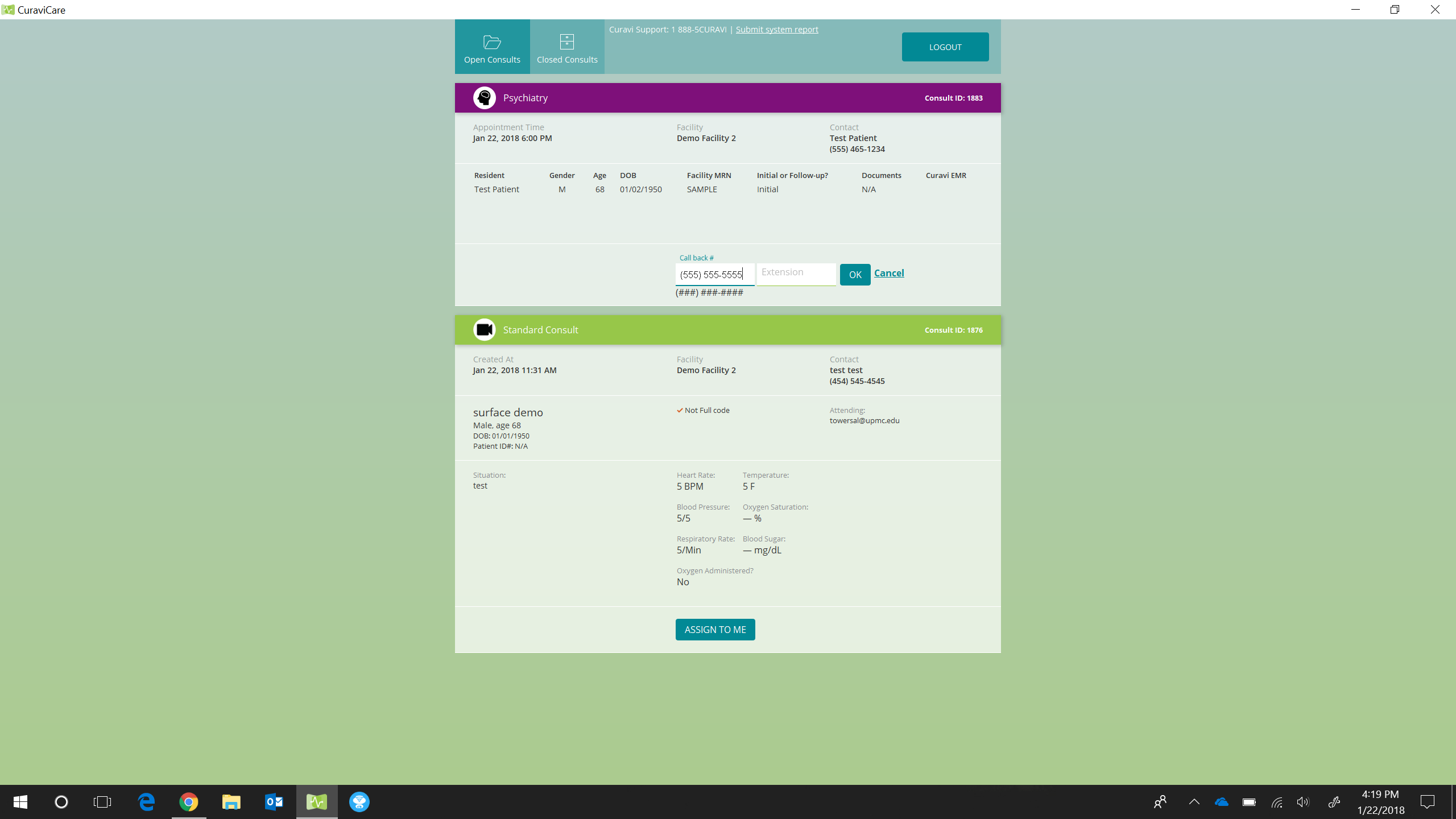Click the Call back number field
1456x819 pixels.
click(714, 275)
